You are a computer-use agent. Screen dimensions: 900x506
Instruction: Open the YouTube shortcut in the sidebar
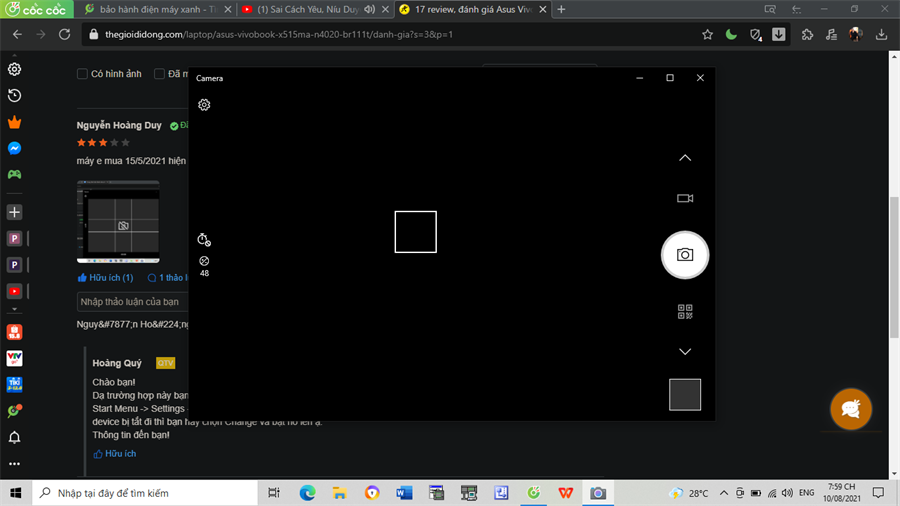(x=15, y=292)
